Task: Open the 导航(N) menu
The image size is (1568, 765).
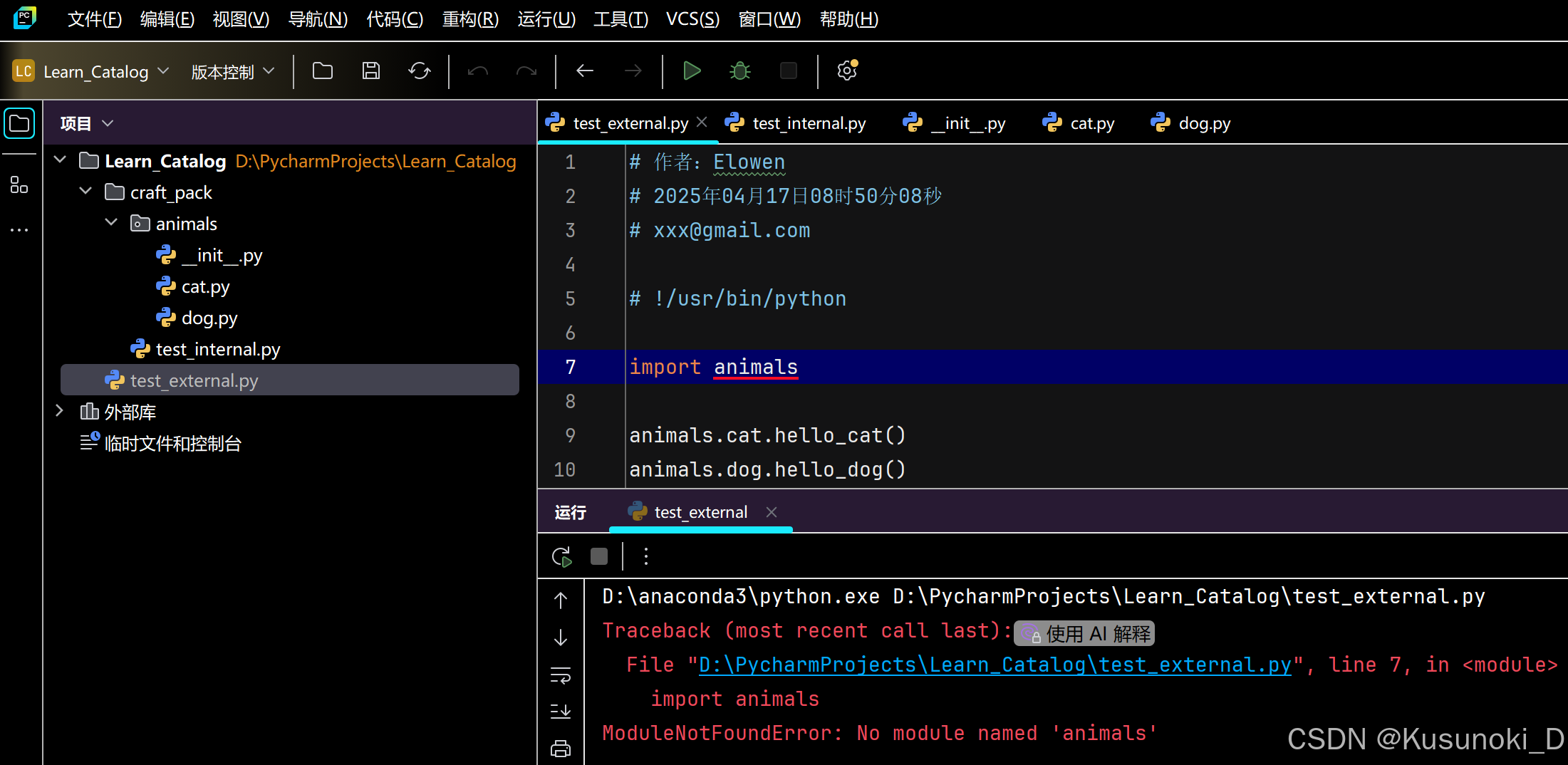Action: coord(318,19)
